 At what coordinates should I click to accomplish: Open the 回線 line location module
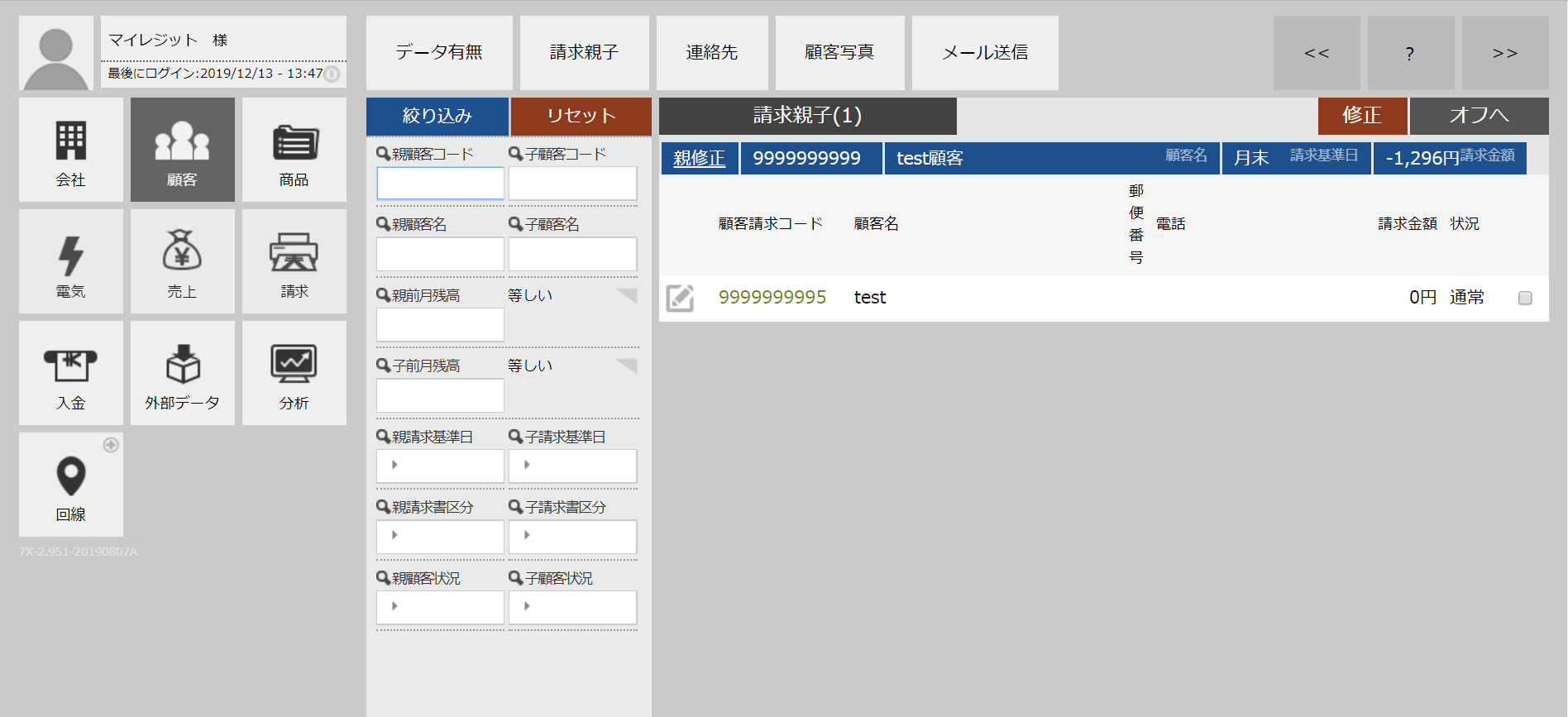click(x=71, y=485)
